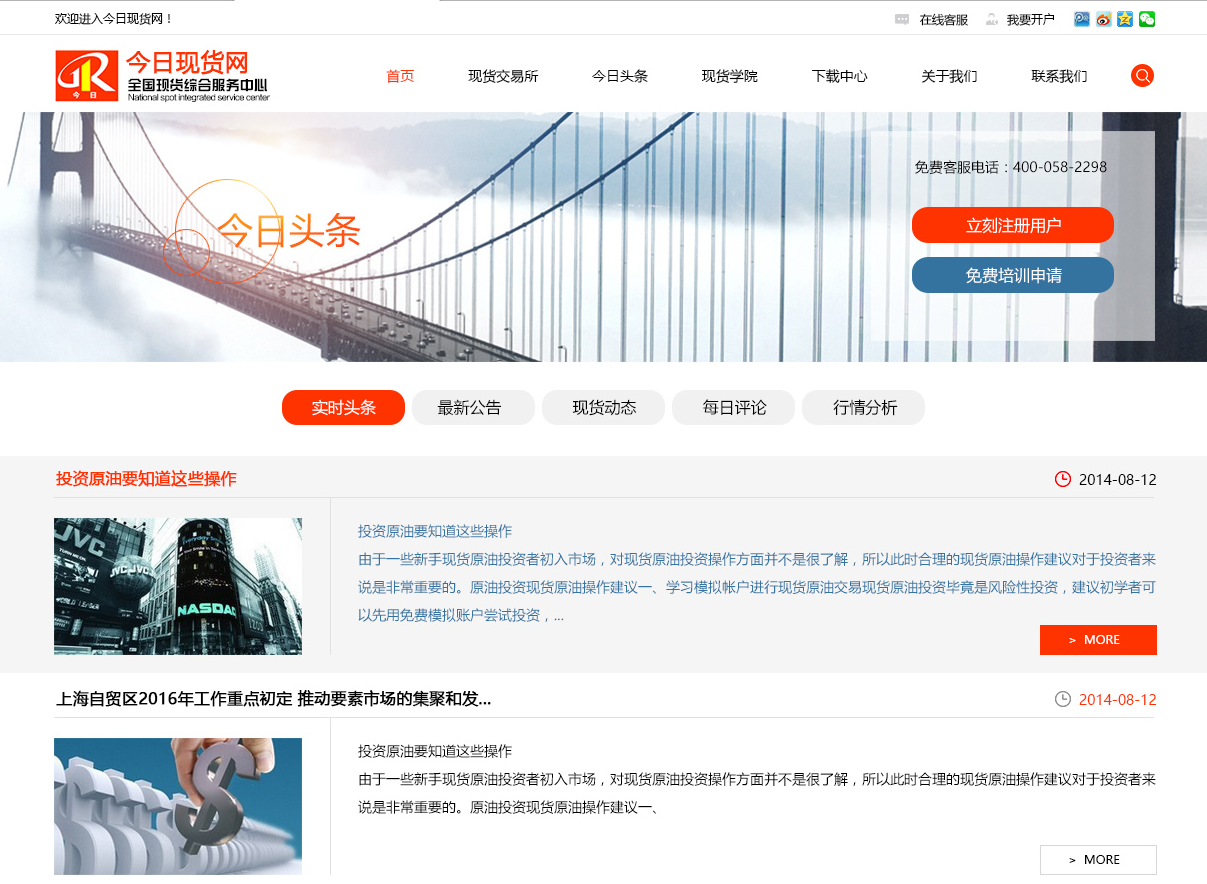Select the 实时头条 filter
Screen dimensions: 1207x884
pos(343,407)
